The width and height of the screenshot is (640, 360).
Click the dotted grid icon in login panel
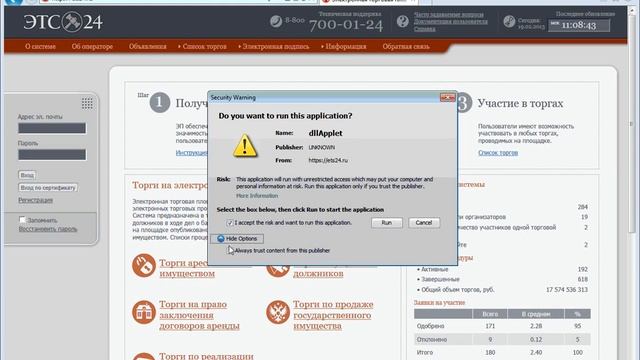87,103
